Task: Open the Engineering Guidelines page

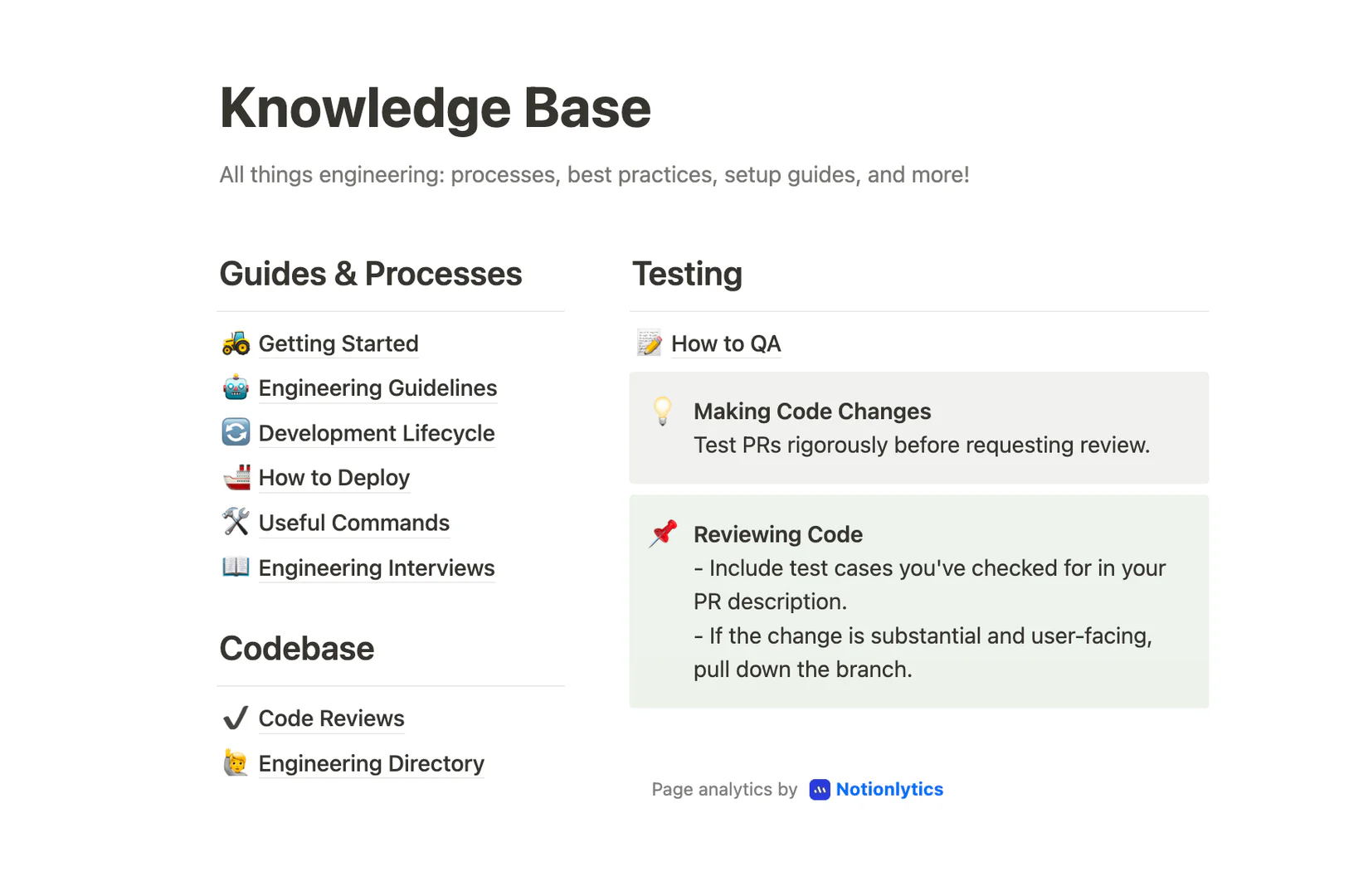Action: pos(377,387)
